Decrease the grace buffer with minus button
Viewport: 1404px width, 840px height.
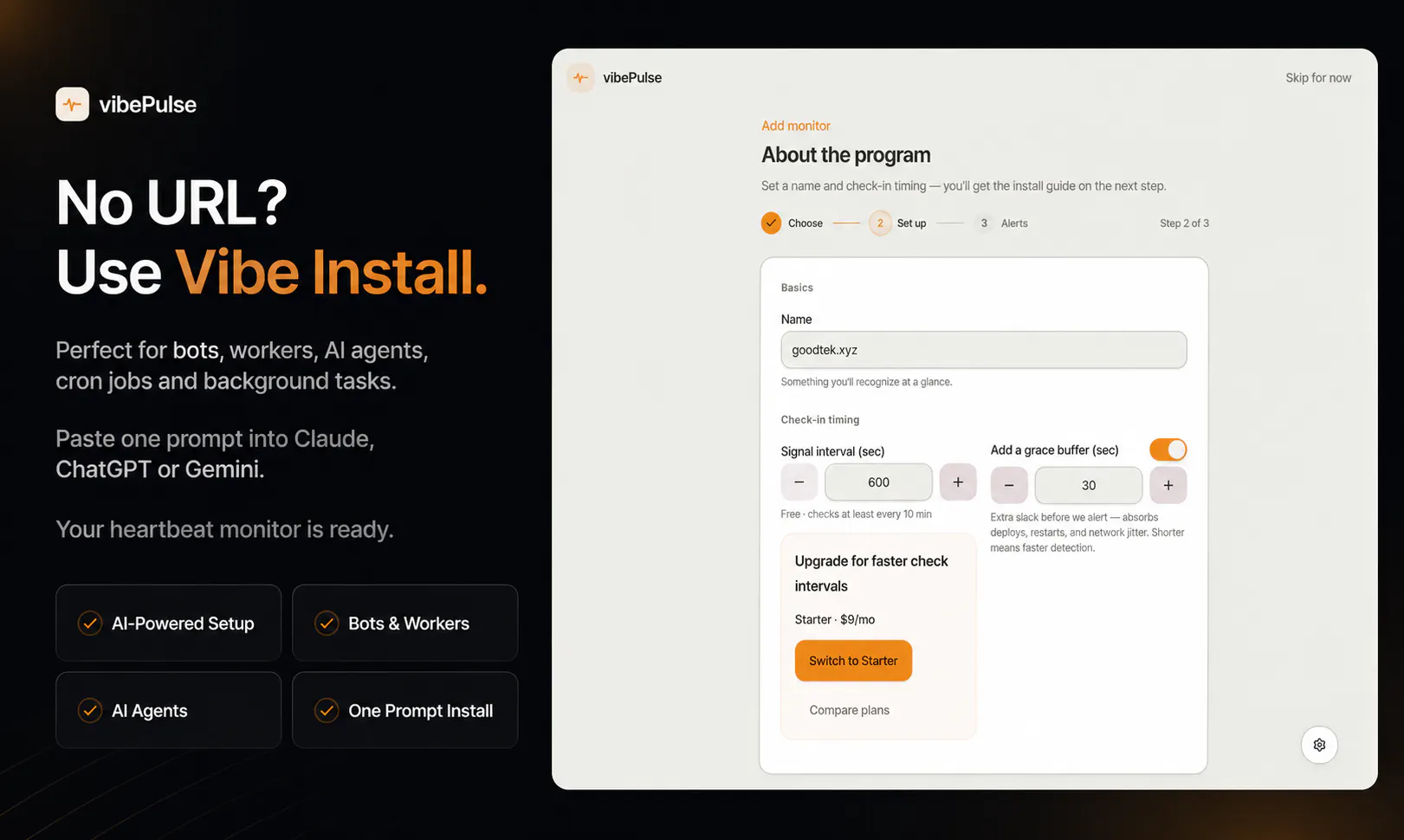(1009, 485)
